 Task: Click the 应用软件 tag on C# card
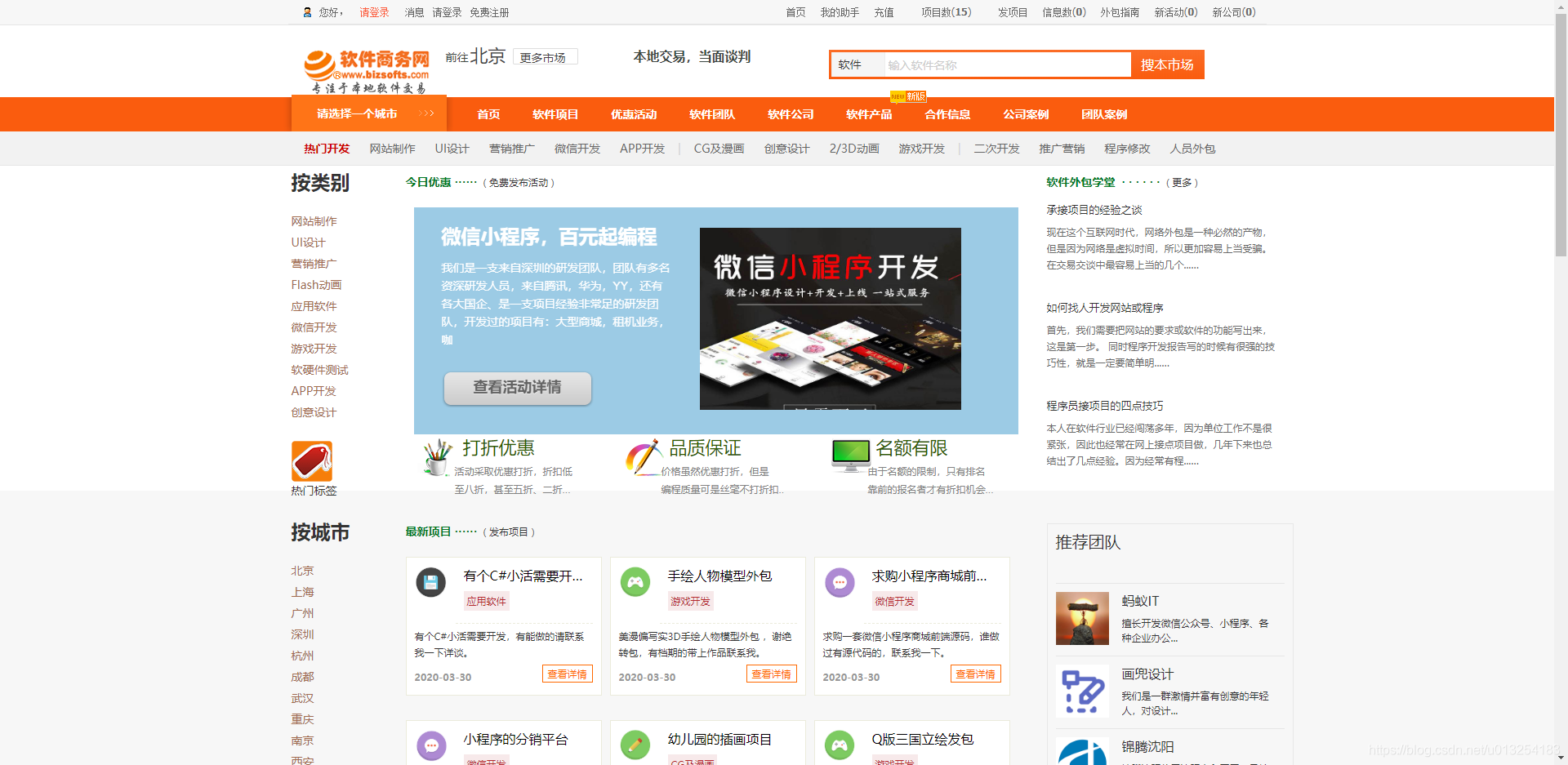point(486,601)
